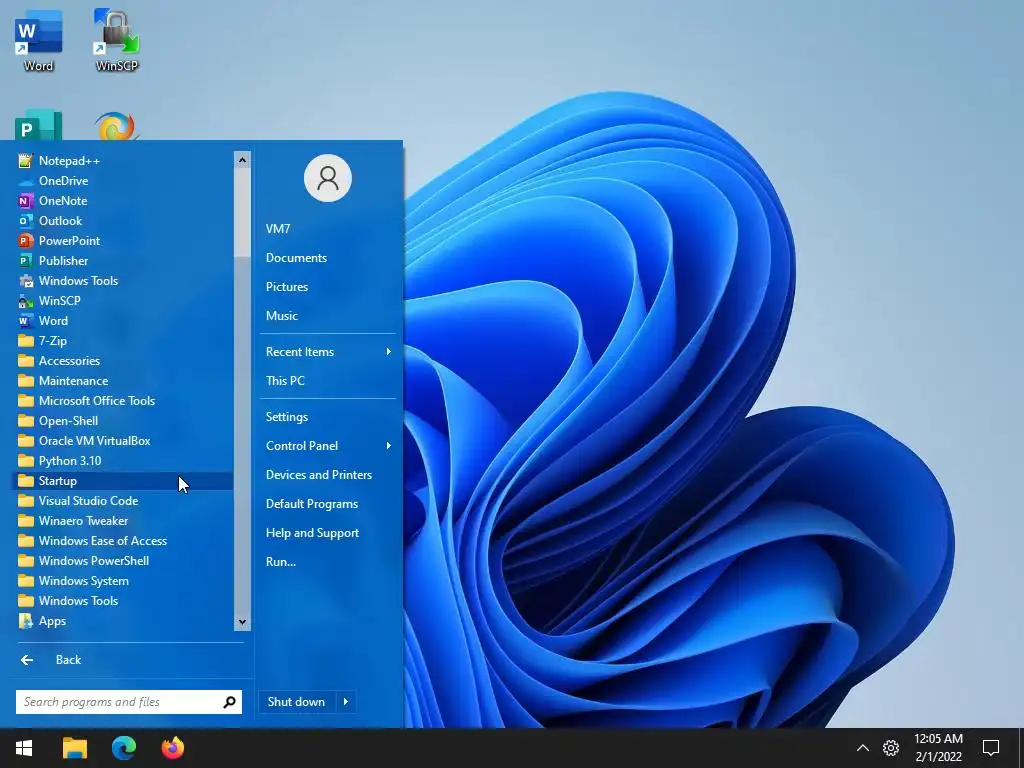
Task: Click the Back arrow icon
Action: point(27,660)
